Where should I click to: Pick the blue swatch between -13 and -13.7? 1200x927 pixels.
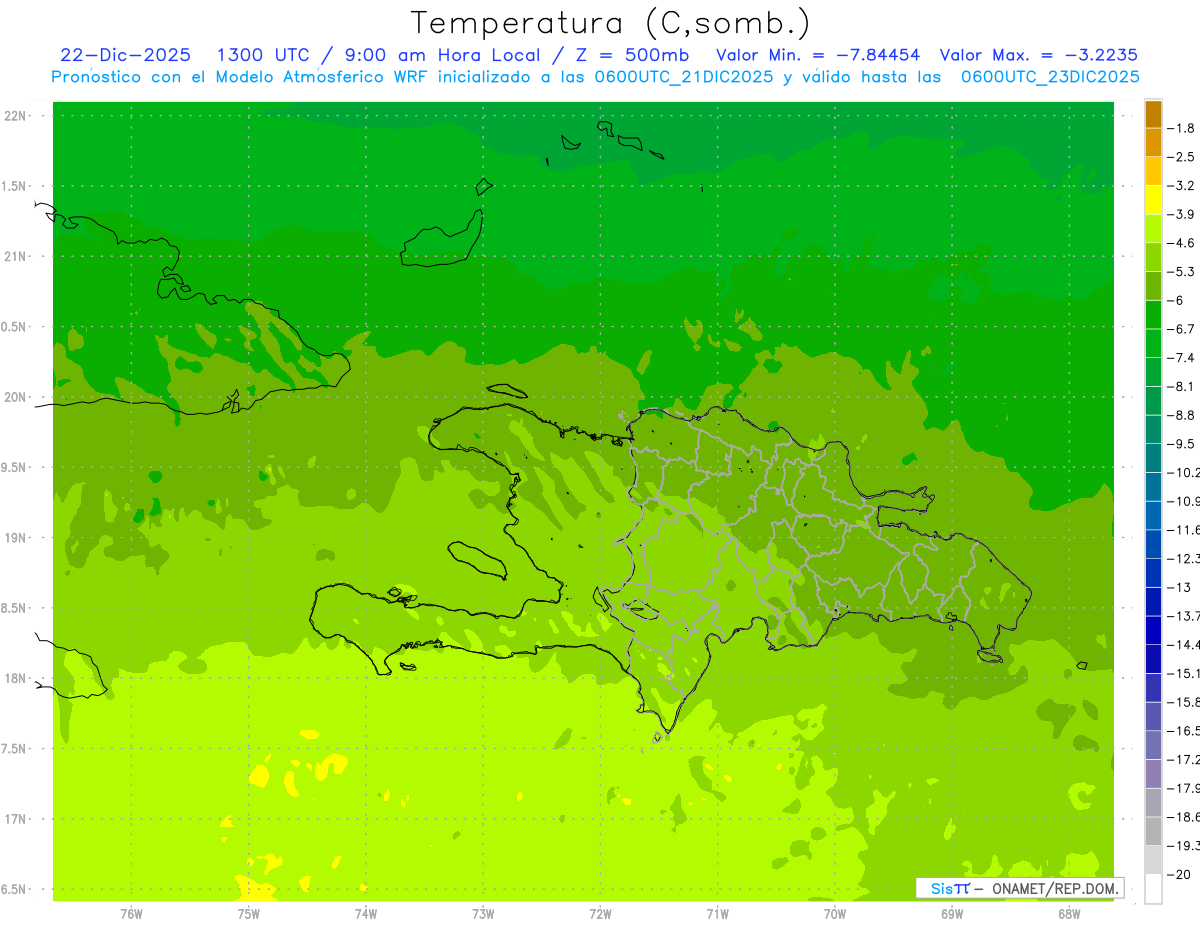1153,602
